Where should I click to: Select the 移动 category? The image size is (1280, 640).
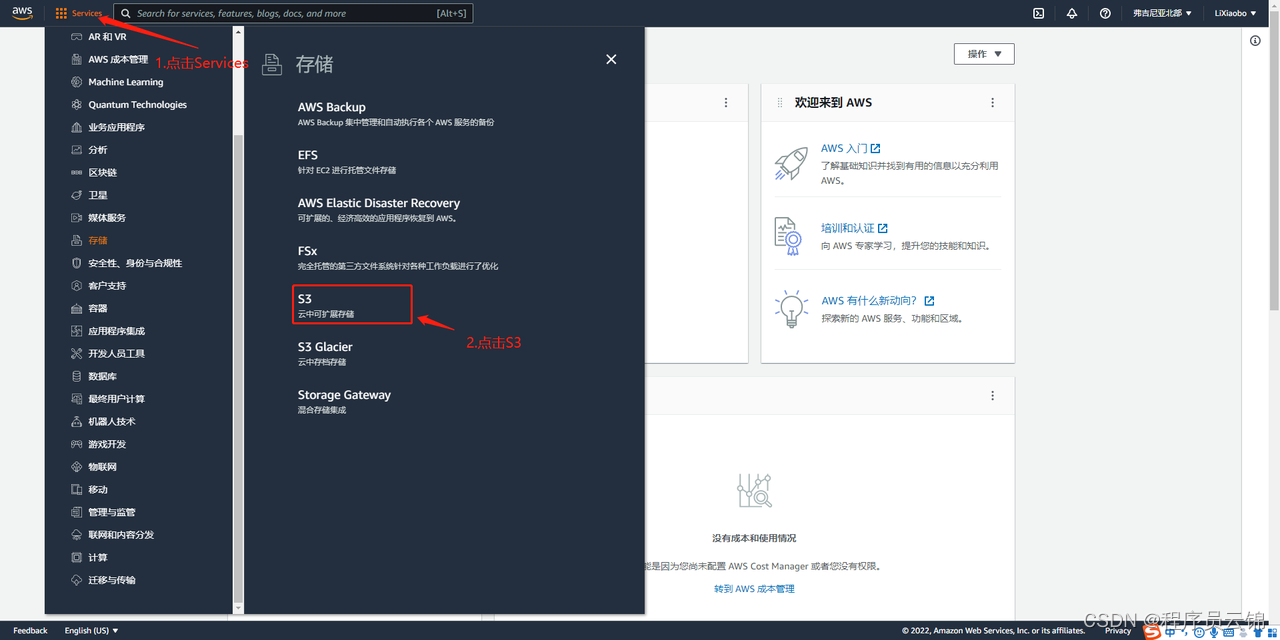pos(98,490)
